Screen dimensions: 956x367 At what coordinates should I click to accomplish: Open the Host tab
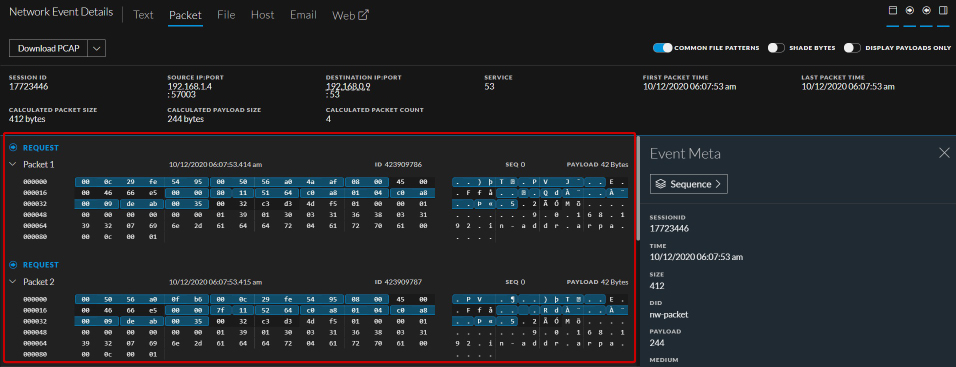tap(263, 15)
